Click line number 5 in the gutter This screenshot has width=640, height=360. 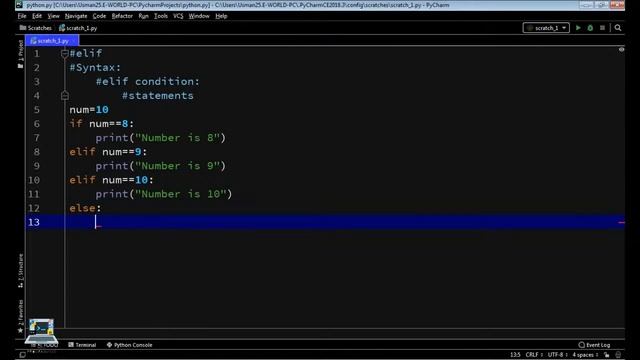point(37,109)
